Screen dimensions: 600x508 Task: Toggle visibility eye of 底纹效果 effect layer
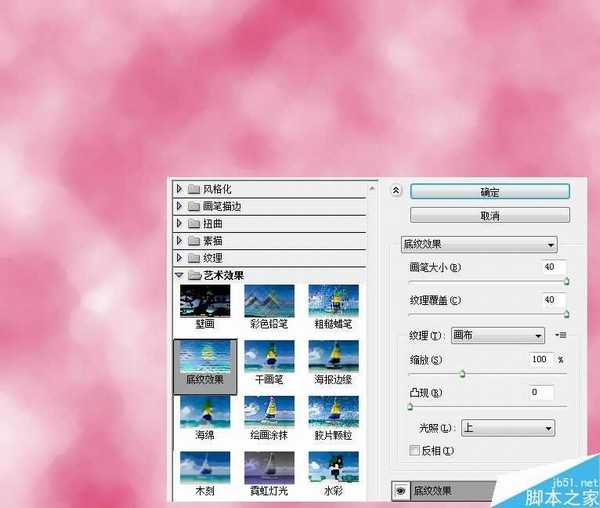[x=401, y=491]
